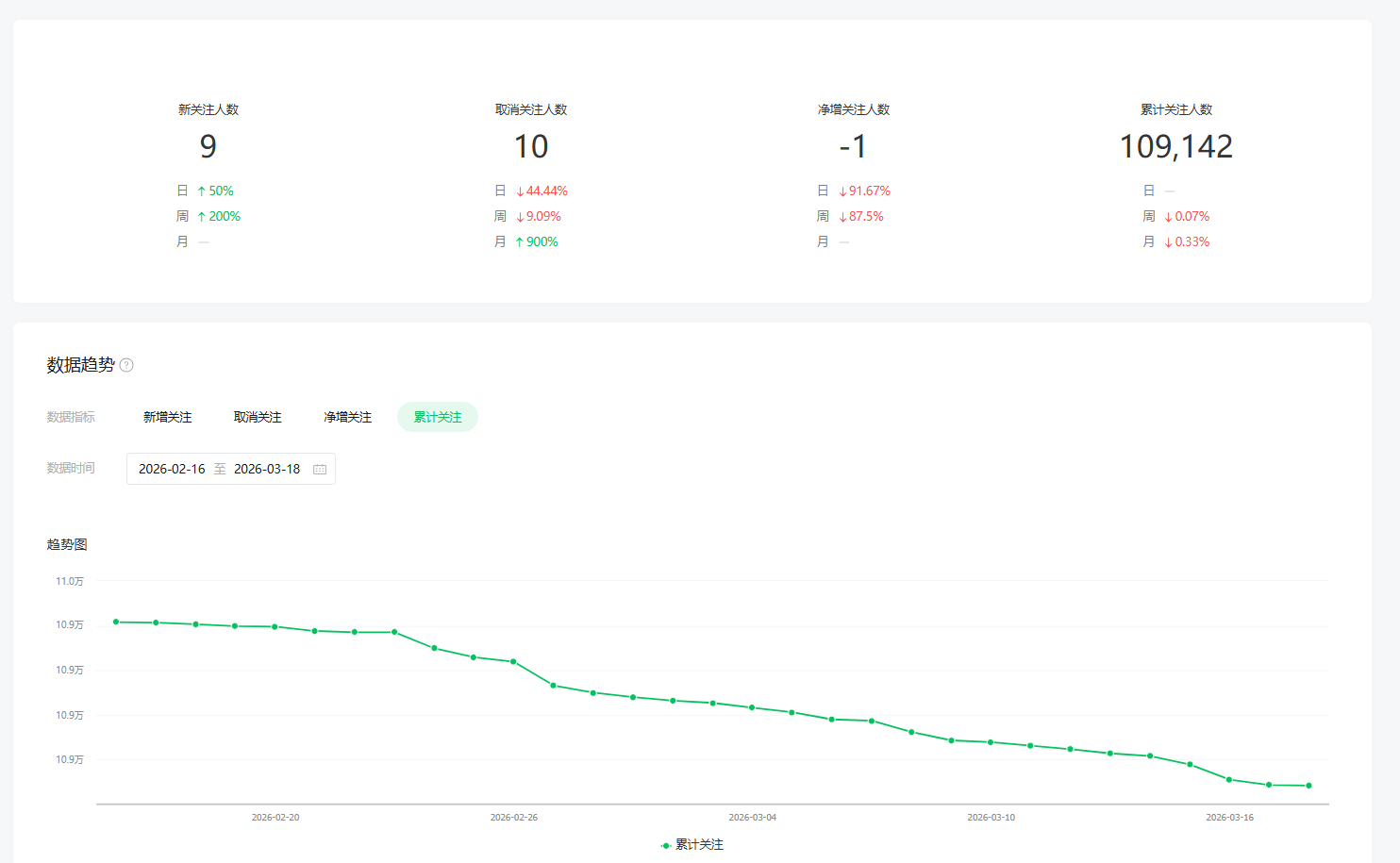Screen dimensions: 1400x863
Task: Click the last data point on trend line
Action: pos(1308,786)
